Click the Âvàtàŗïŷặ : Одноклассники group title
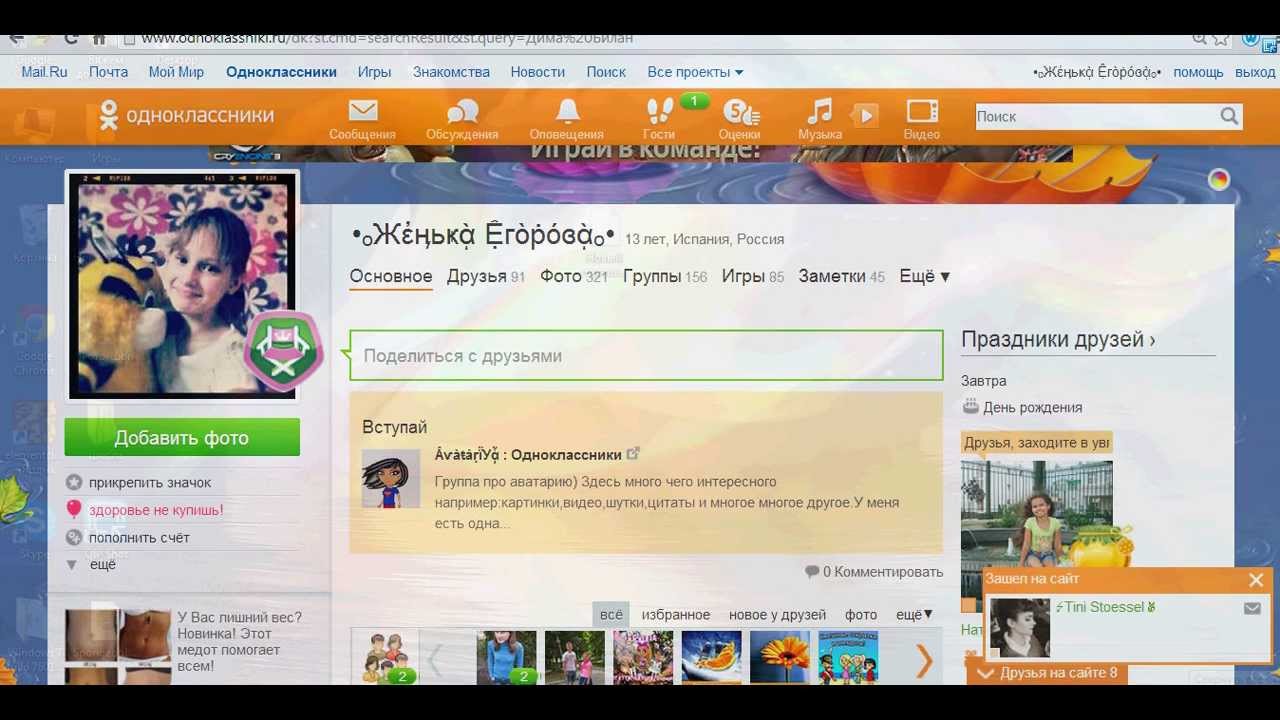This screenshot has width=1280, height=720. coord(528,455)
